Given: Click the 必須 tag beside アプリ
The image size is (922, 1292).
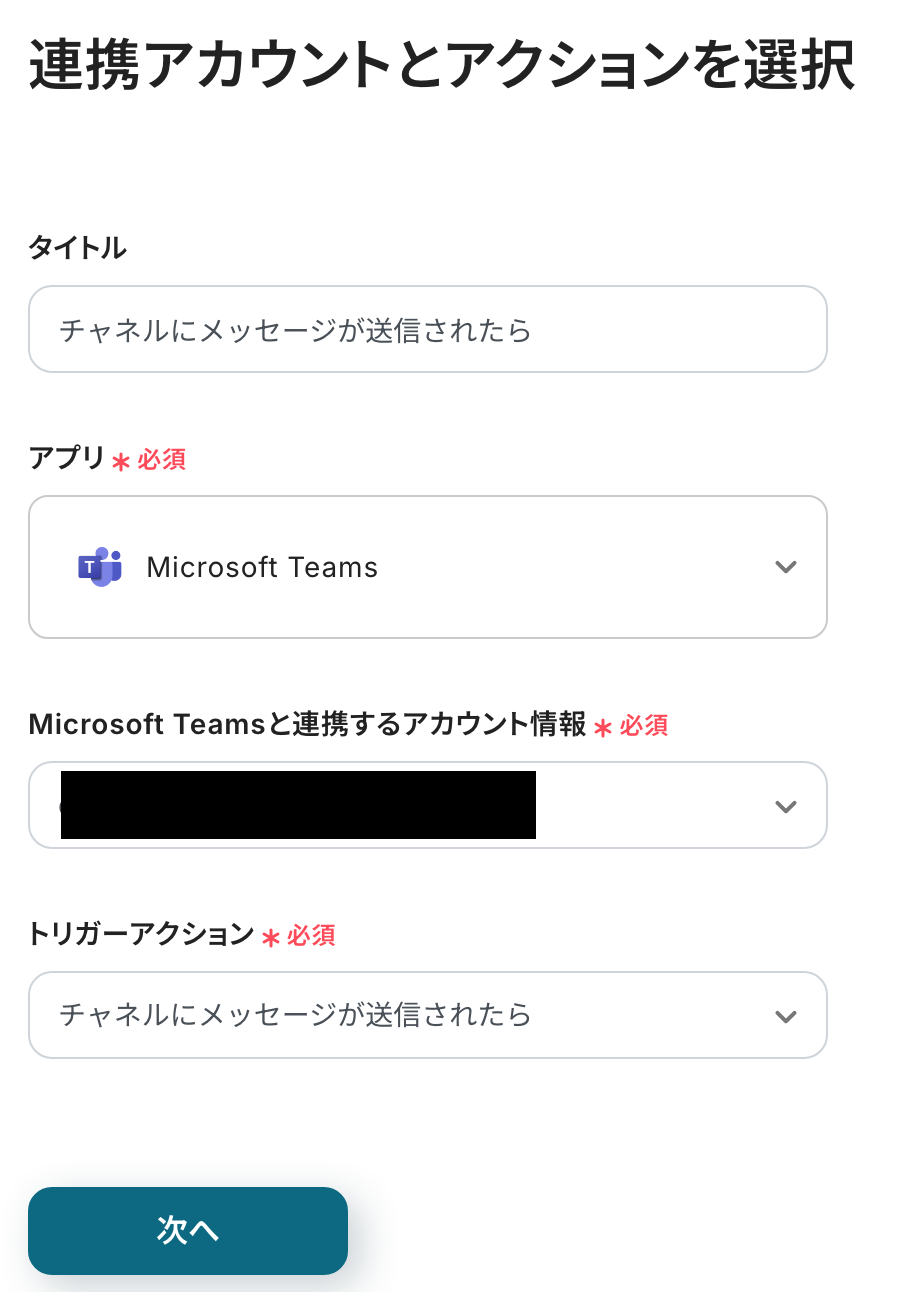Looking at the screenshot, I should 162,460.
